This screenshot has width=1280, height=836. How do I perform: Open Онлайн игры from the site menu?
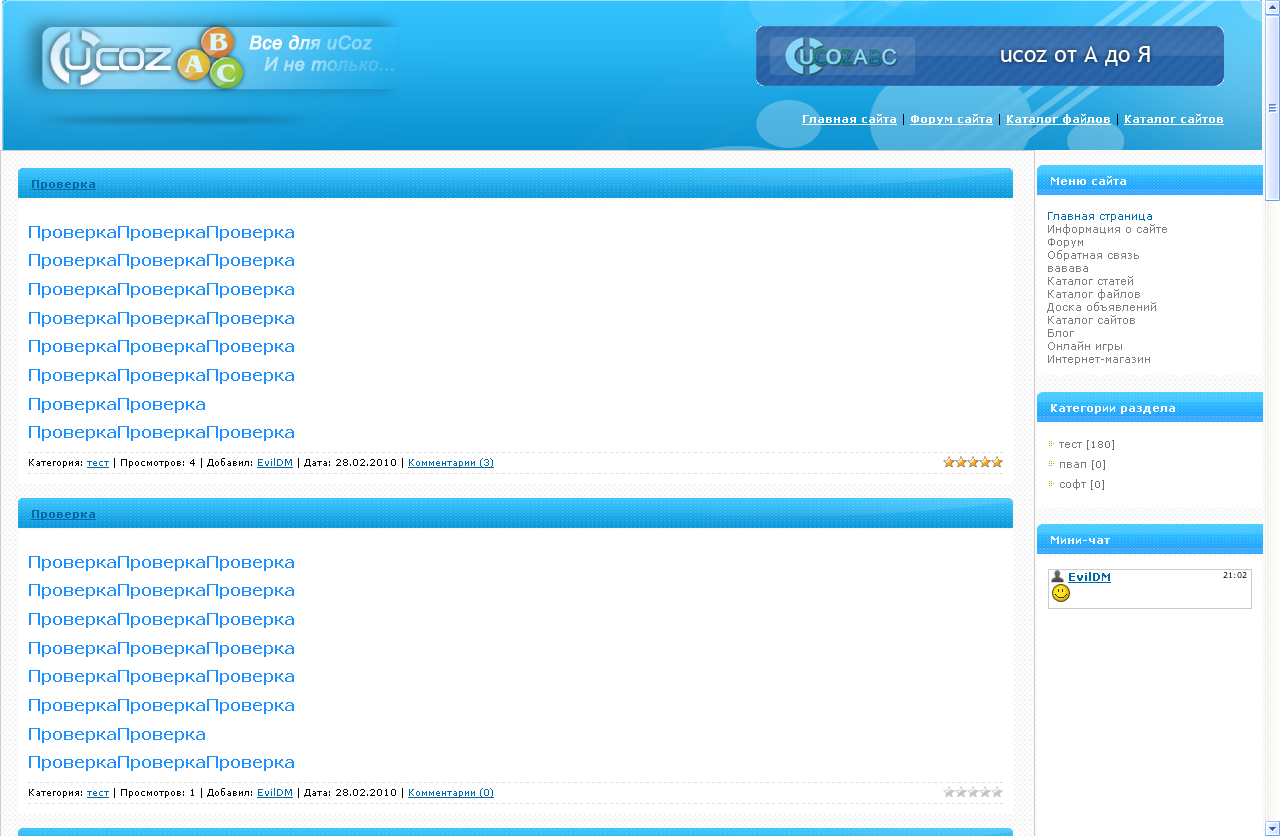point(1084,345)
